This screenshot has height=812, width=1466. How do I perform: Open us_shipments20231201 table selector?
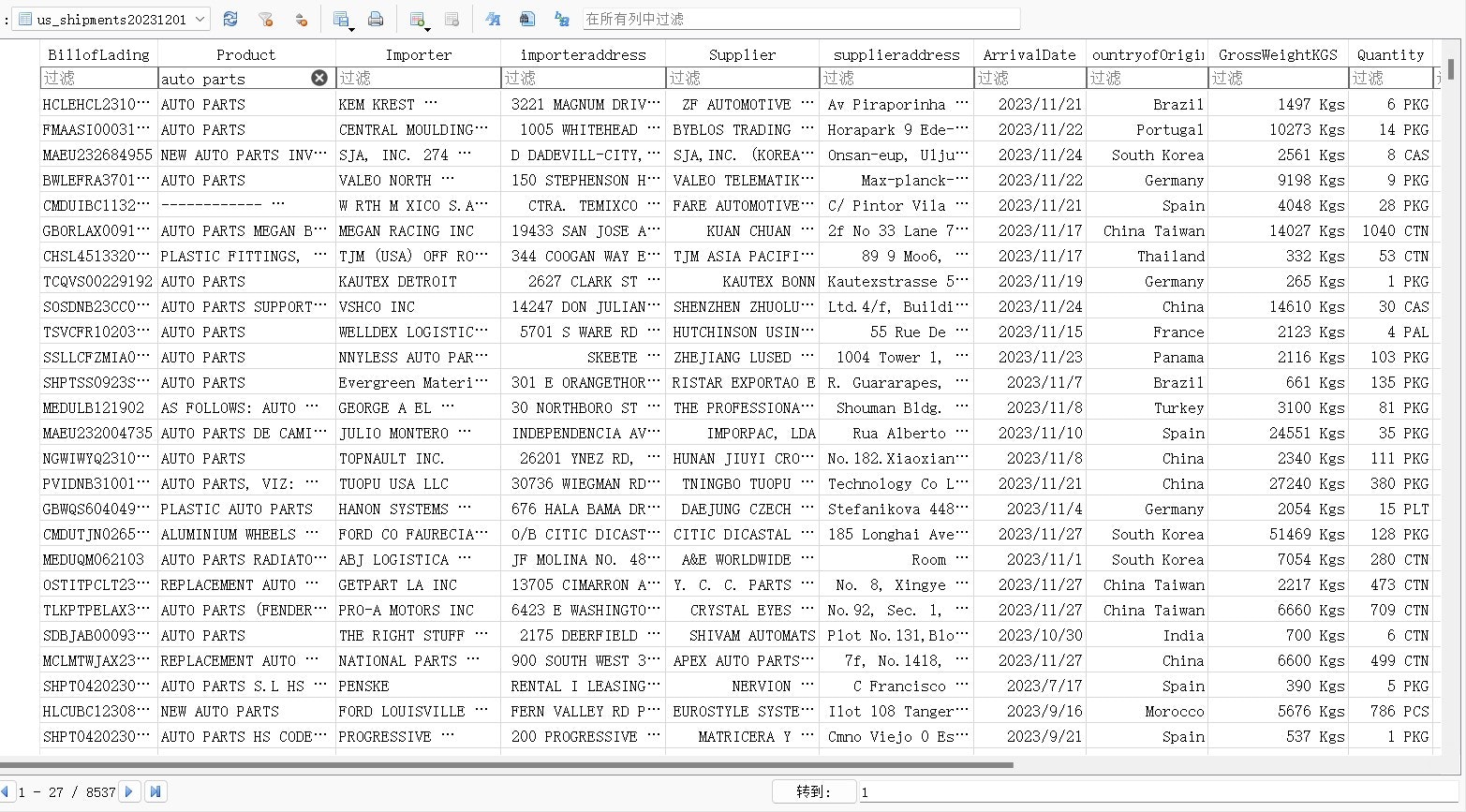[x=111, y=19]
